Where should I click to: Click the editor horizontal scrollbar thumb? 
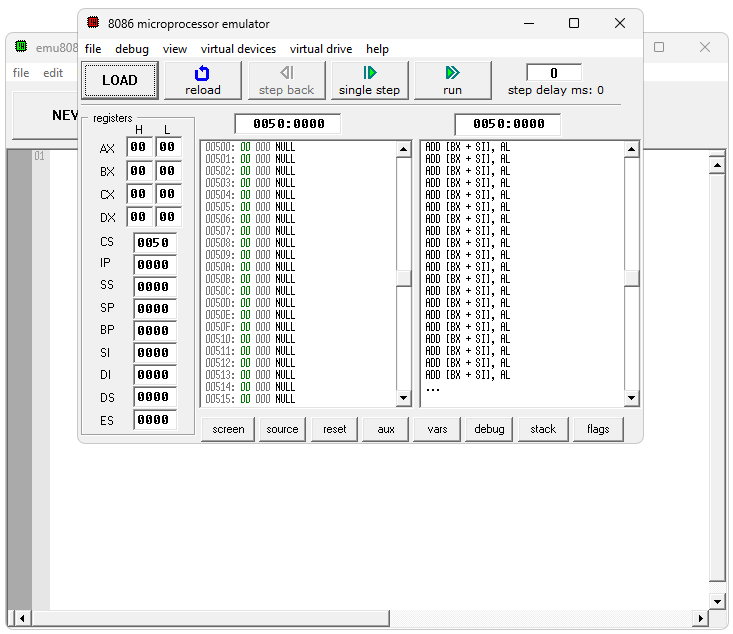tap(210, 618)
